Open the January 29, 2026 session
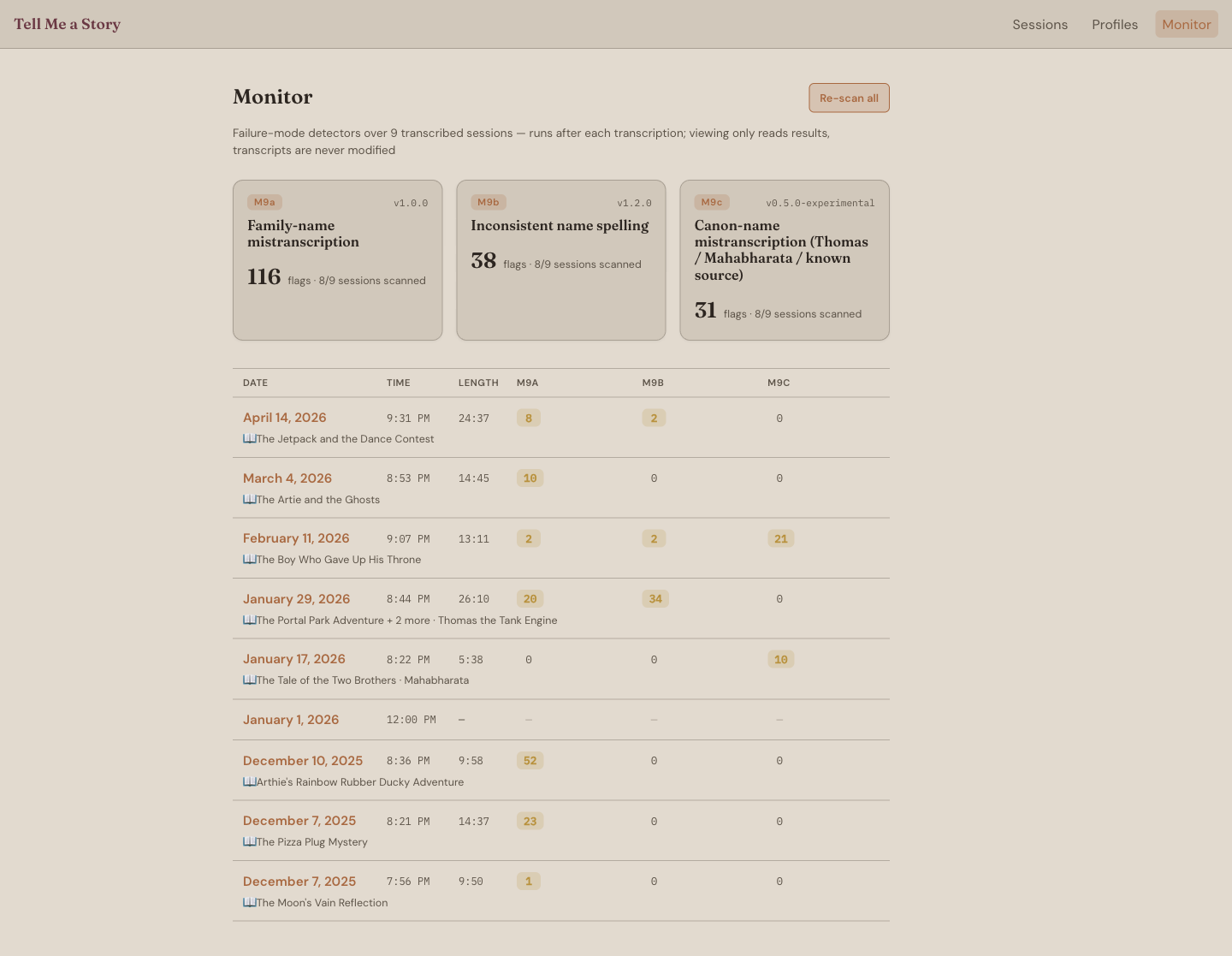Viewport: 1232px width, 956px height. [296, 599]
